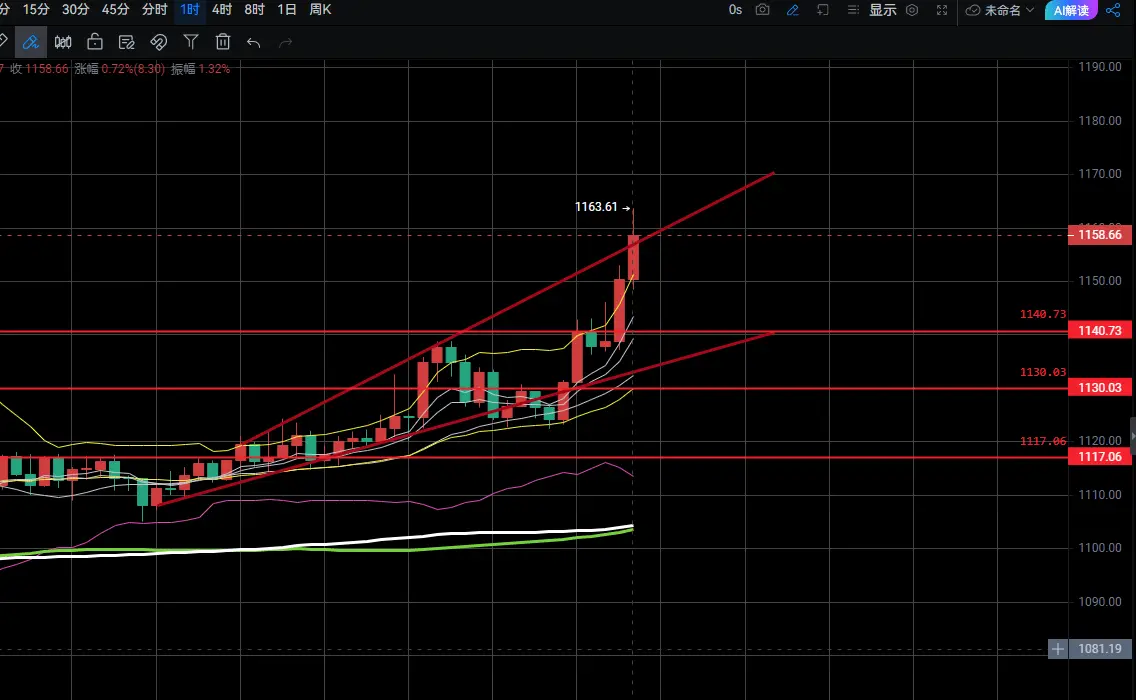
Task: Click the 振幅 1.32% amplitude readout
Action: tap(201, 69)
